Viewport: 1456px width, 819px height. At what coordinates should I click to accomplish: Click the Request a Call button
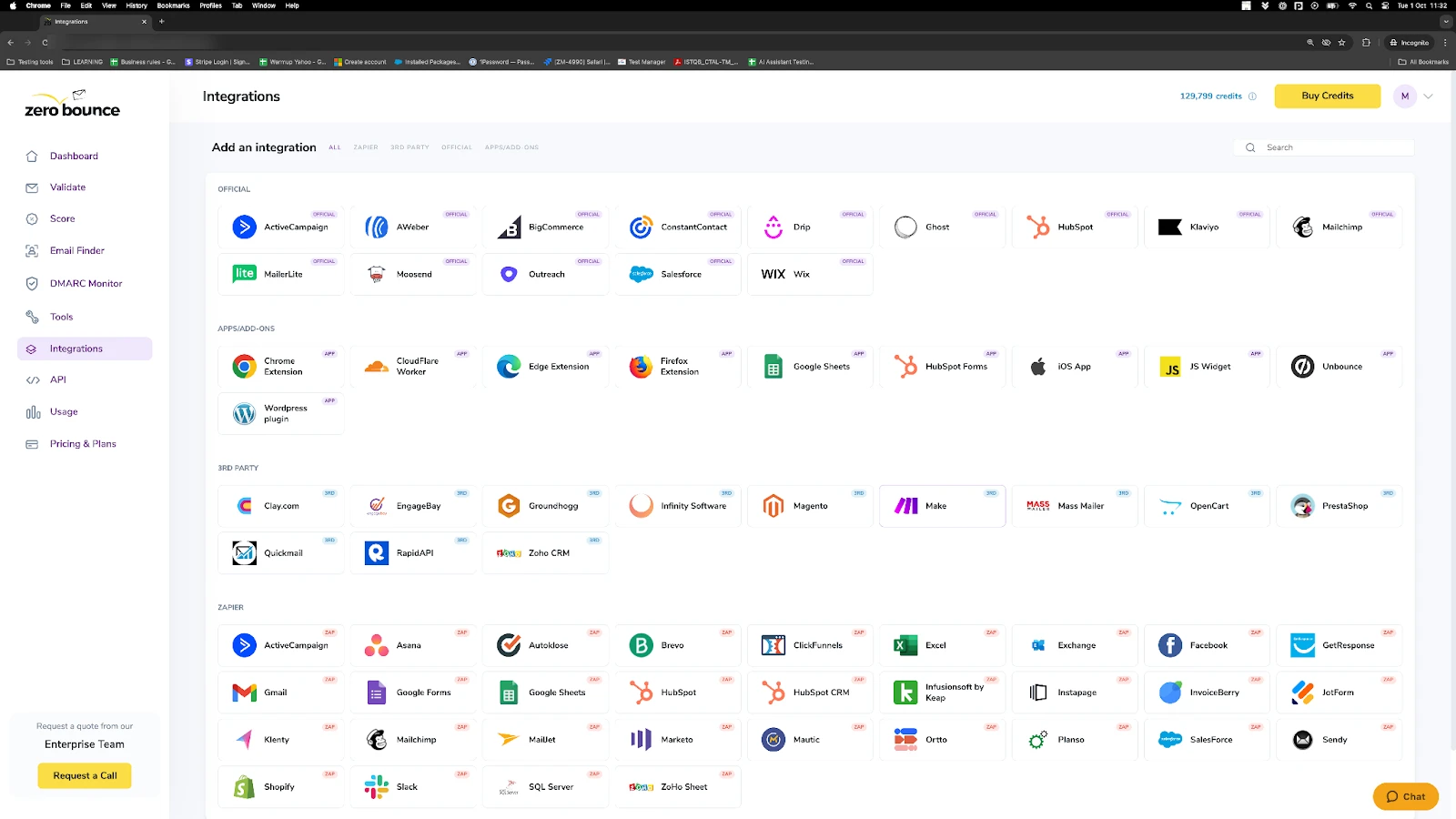(x=84, y=775)
